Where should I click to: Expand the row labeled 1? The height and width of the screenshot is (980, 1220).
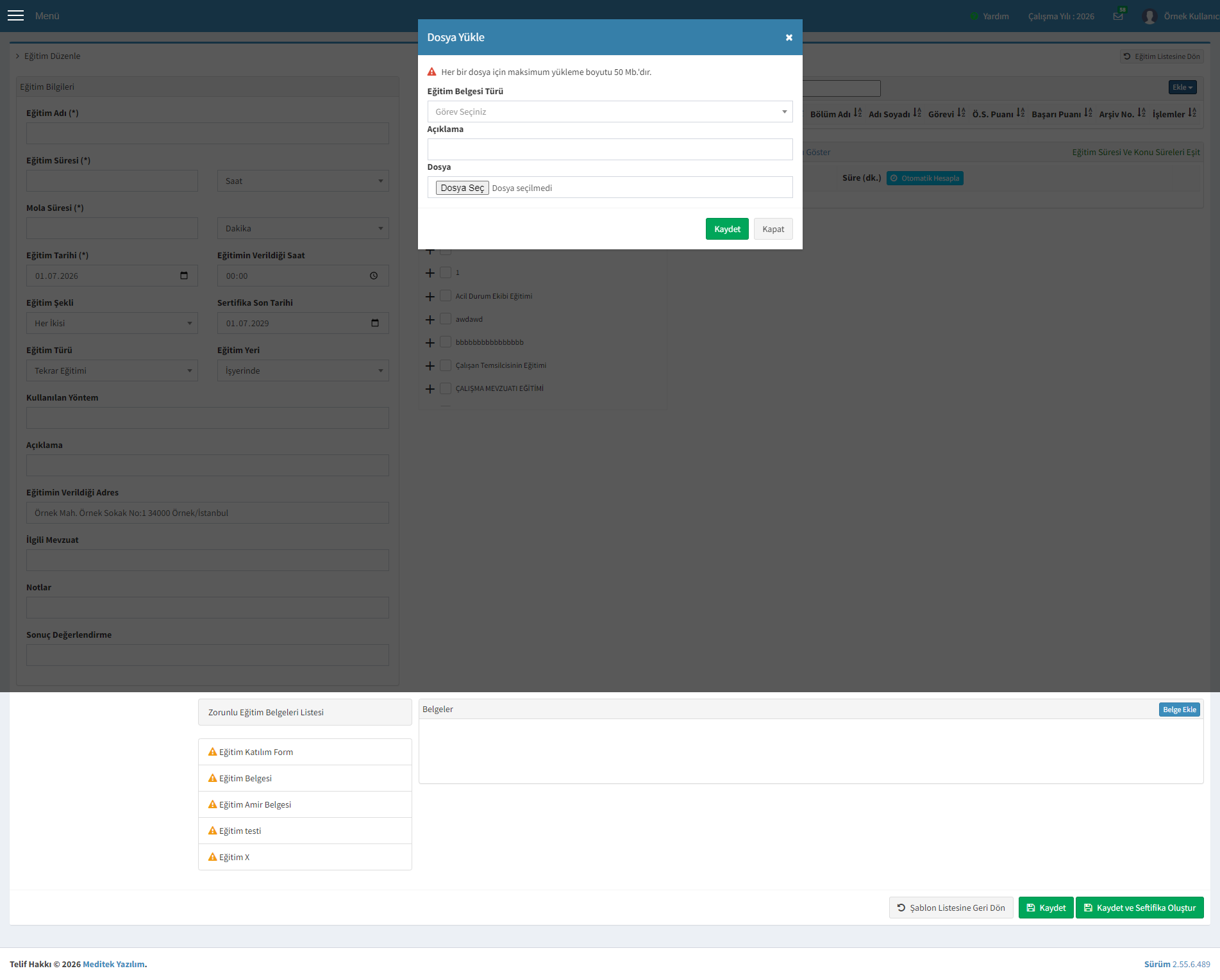[x=430, y=273]
